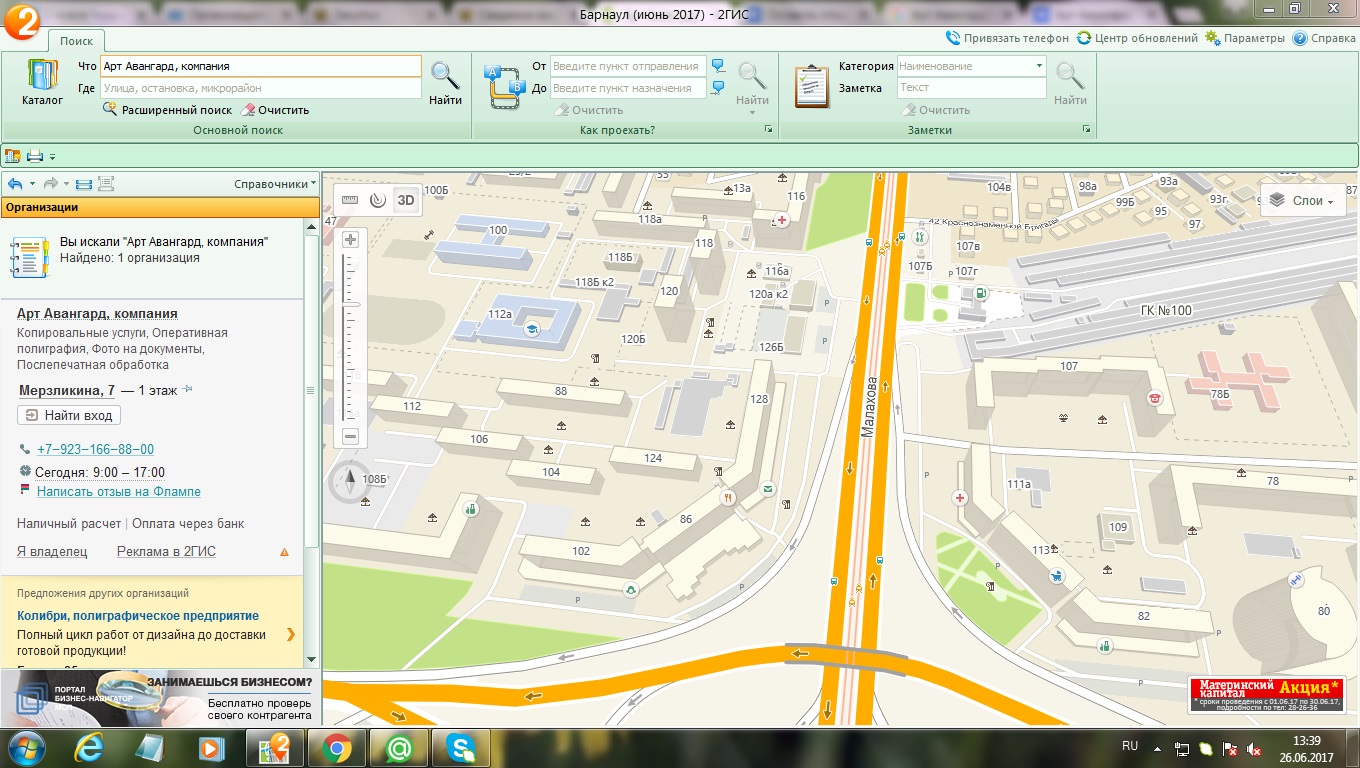The image size is (1360, 768).
Task: Click the buildings quick-access icon
Action: click(x=13, y=156)
